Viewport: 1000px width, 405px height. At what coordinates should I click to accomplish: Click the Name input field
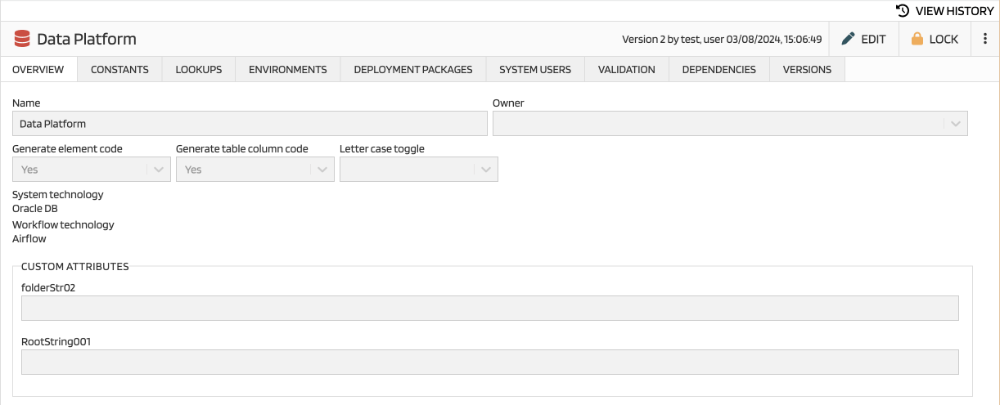pyautogui.click(x=250, y=123)
